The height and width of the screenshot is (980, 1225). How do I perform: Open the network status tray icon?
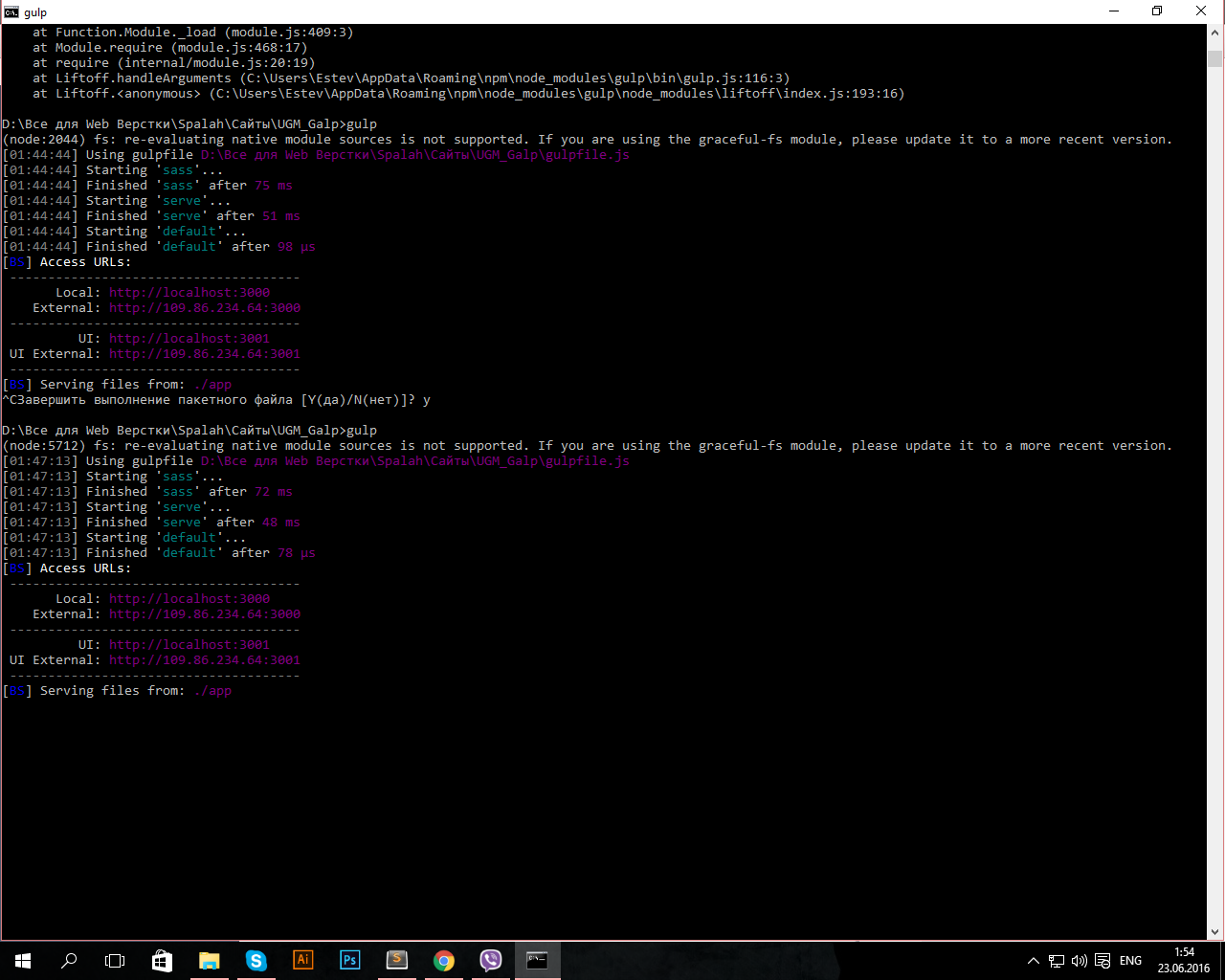[x=1056, y=961]
